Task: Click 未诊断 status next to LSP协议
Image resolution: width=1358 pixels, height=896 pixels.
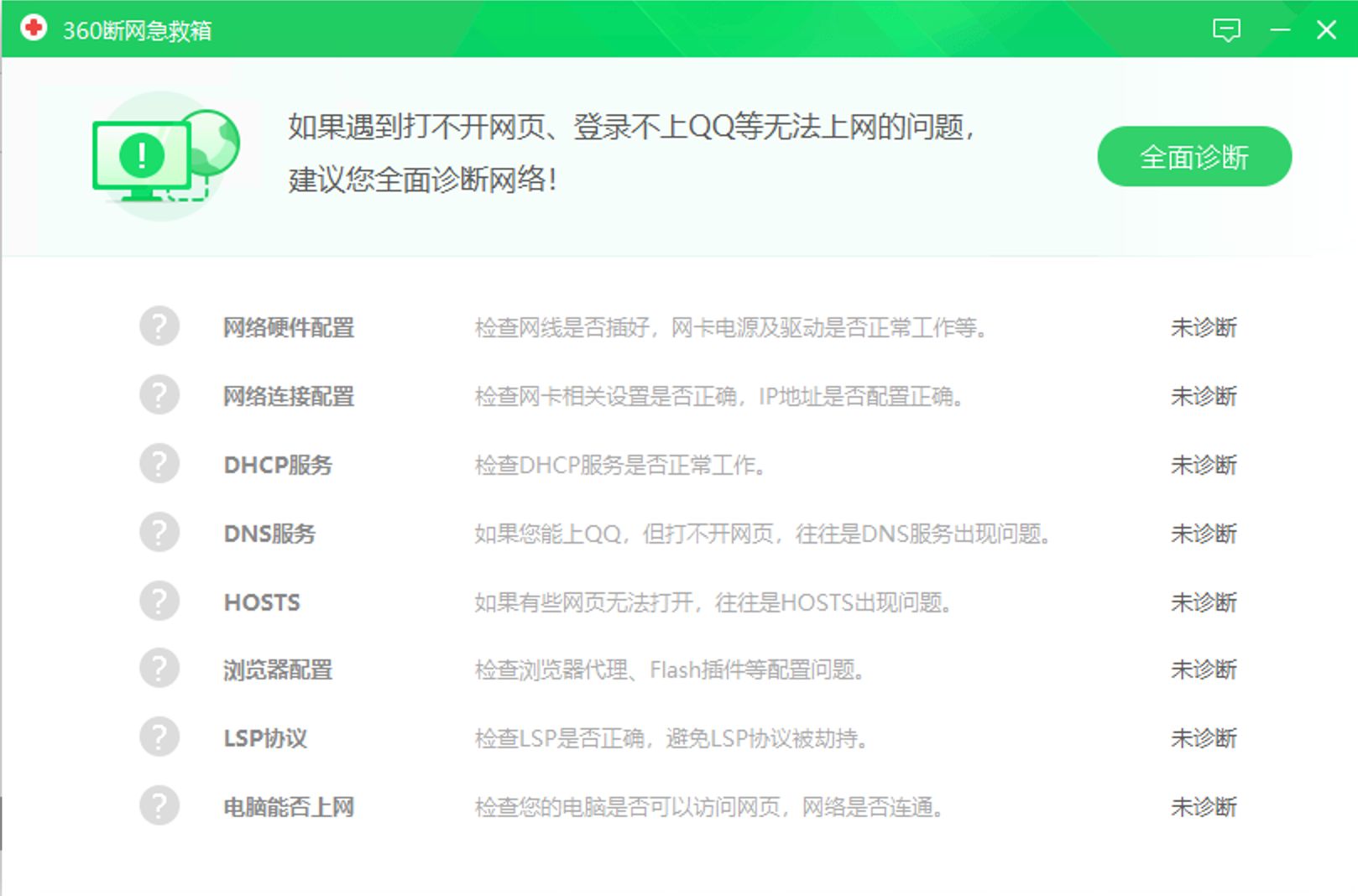Action: coord(1204,737)
